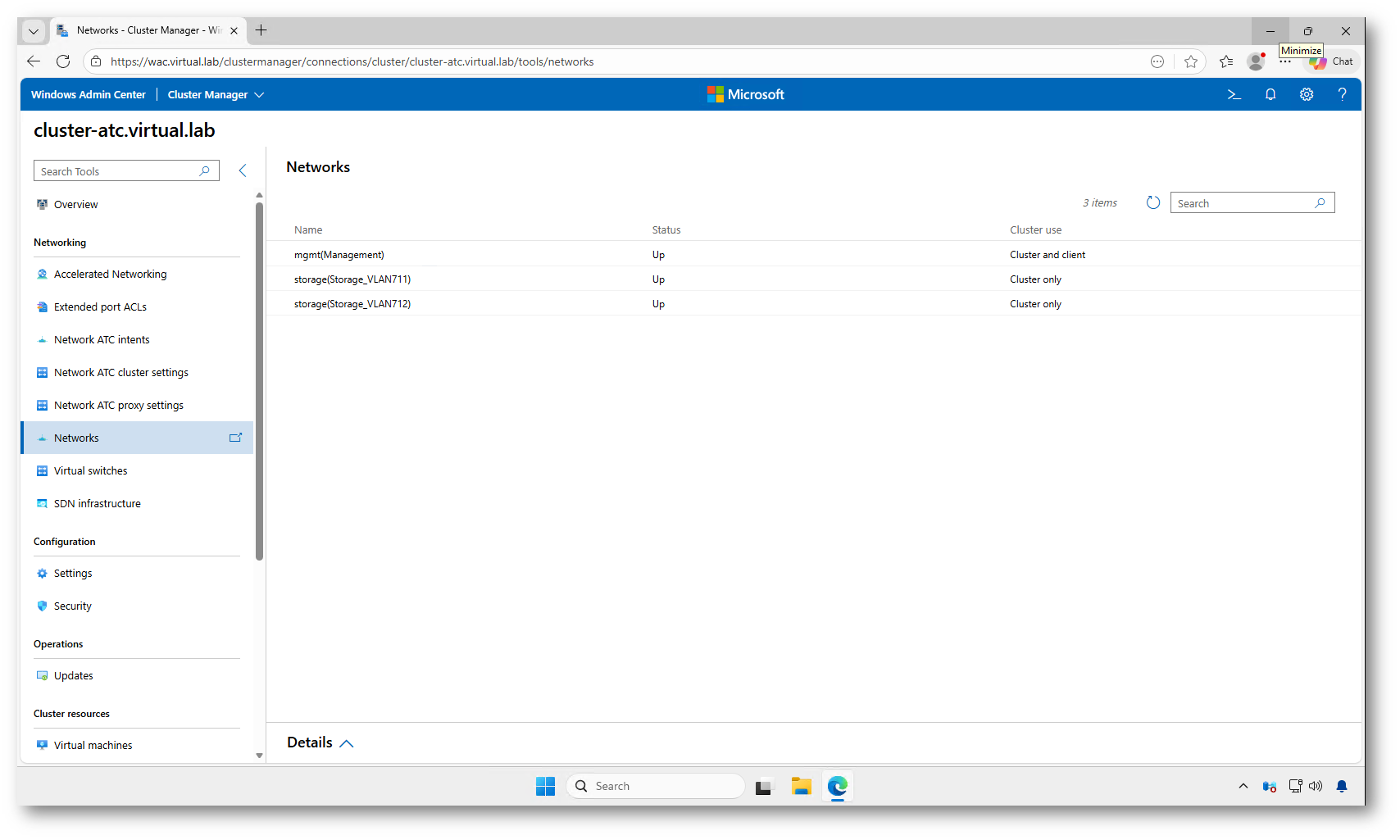Add this page to browser favorites
The image size is (1400, 840).
(x=1191, y=61)
